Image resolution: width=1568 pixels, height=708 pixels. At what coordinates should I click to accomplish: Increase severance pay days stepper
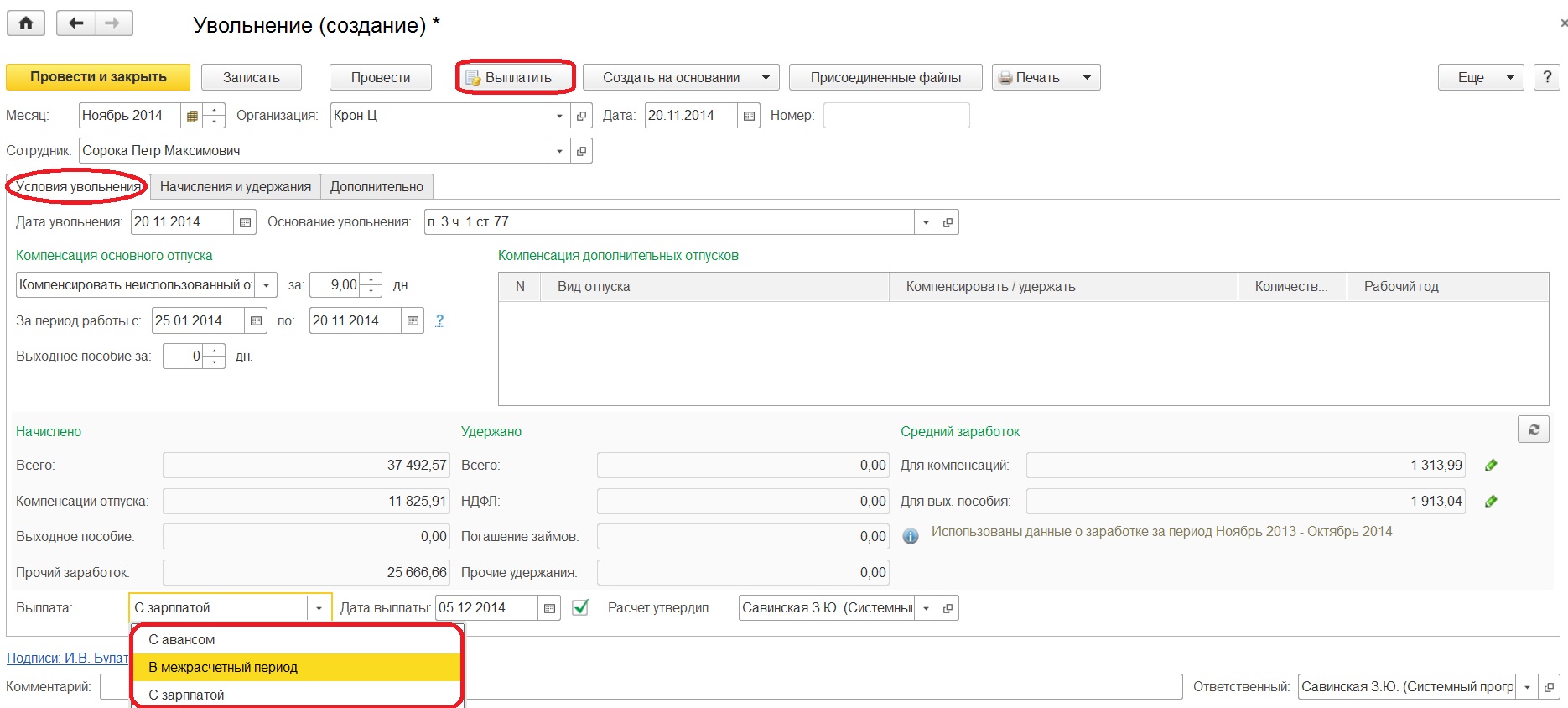(215, 351)
